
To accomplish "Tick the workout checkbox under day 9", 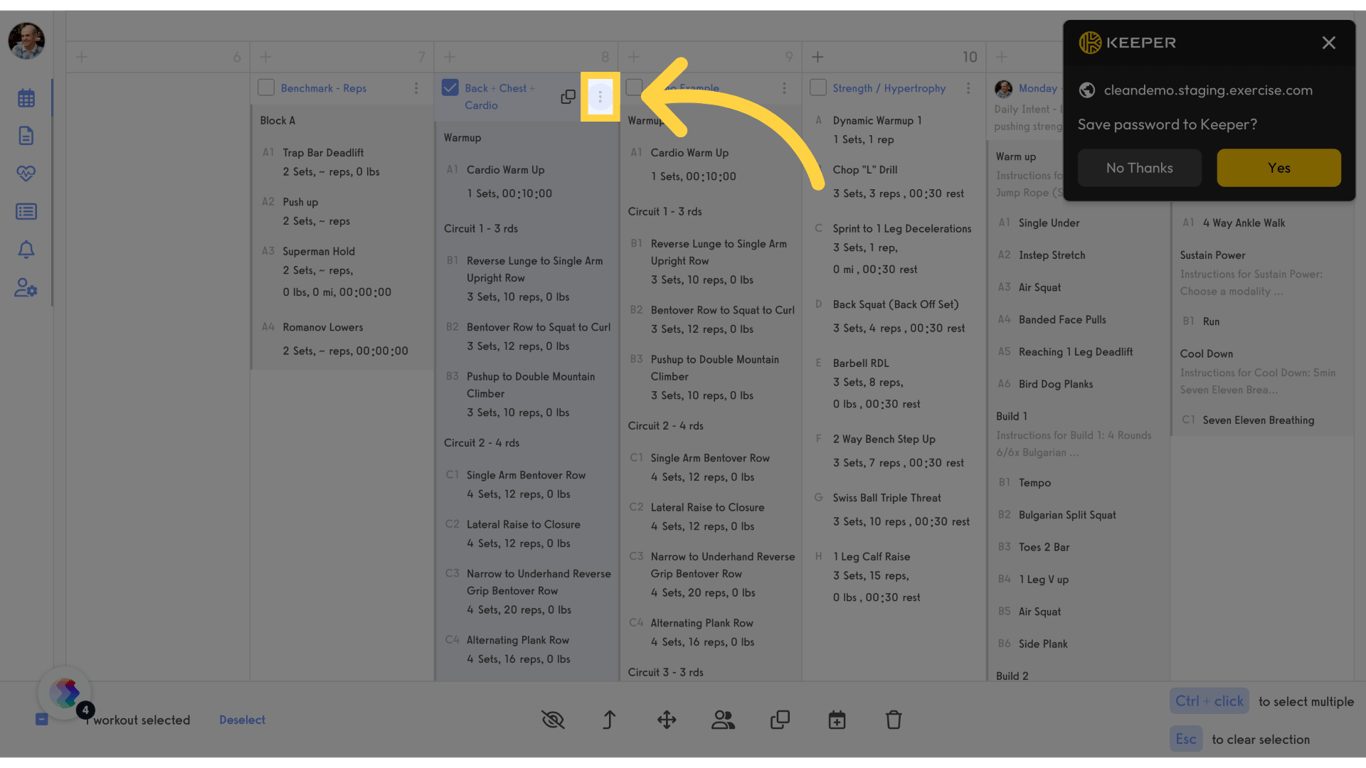I will click(x=634, y=88).
